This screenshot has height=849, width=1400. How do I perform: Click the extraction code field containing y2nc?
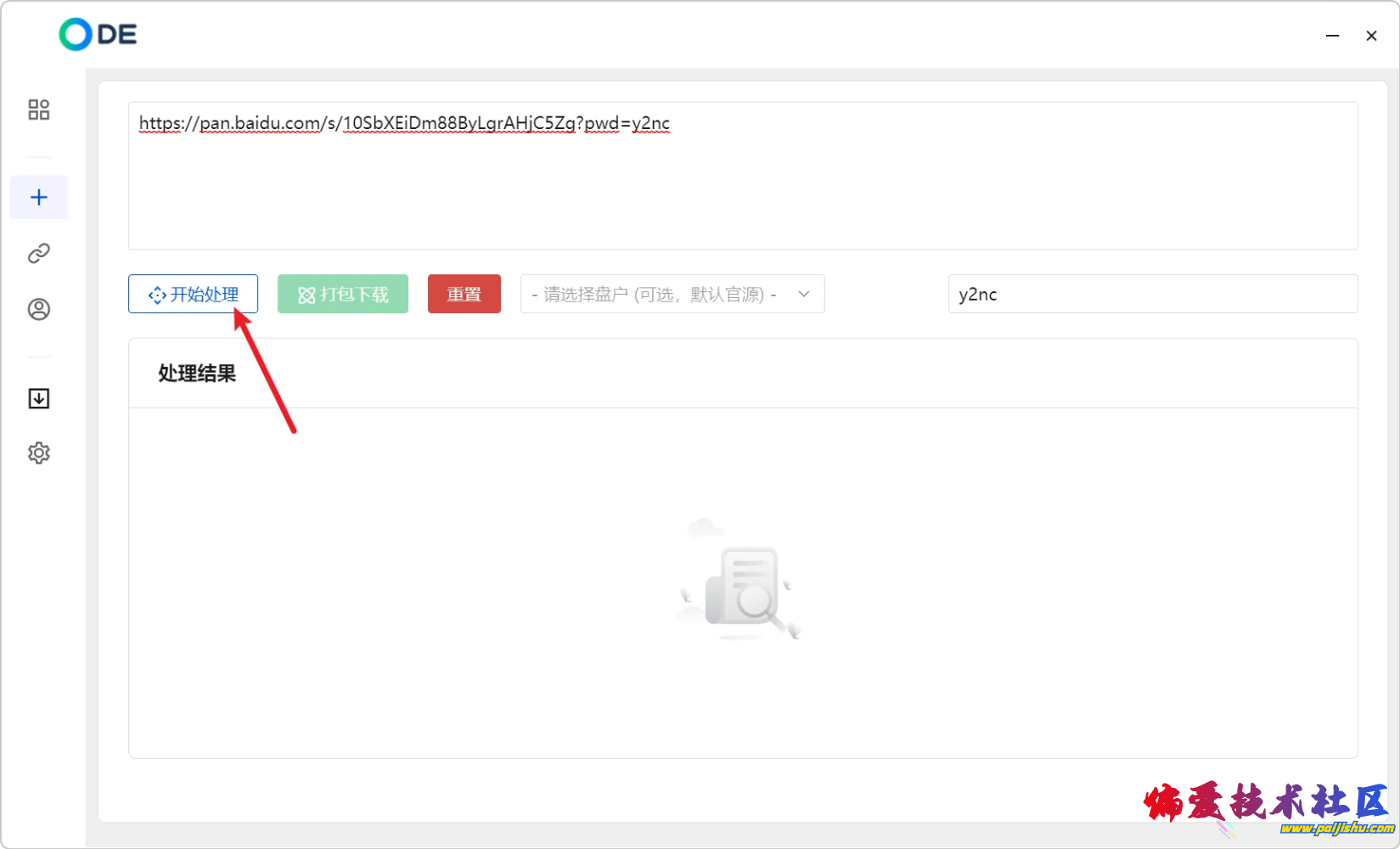pyautogui.click(x=1152, y=295)
